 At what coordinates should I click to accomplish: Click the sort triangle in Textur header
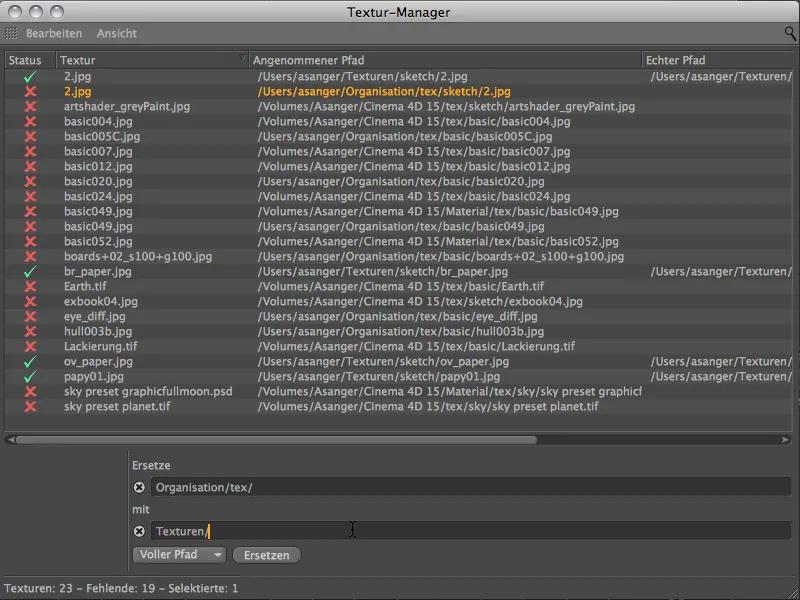242,58
